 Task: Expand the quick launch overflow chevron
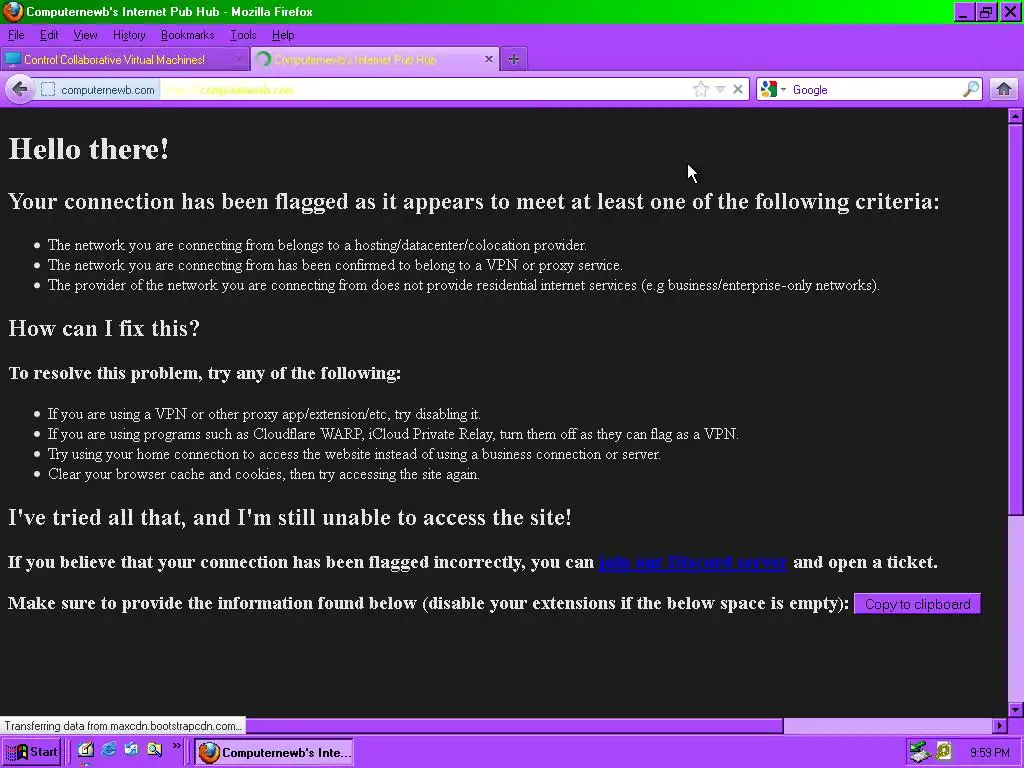[x=176, y=746]
